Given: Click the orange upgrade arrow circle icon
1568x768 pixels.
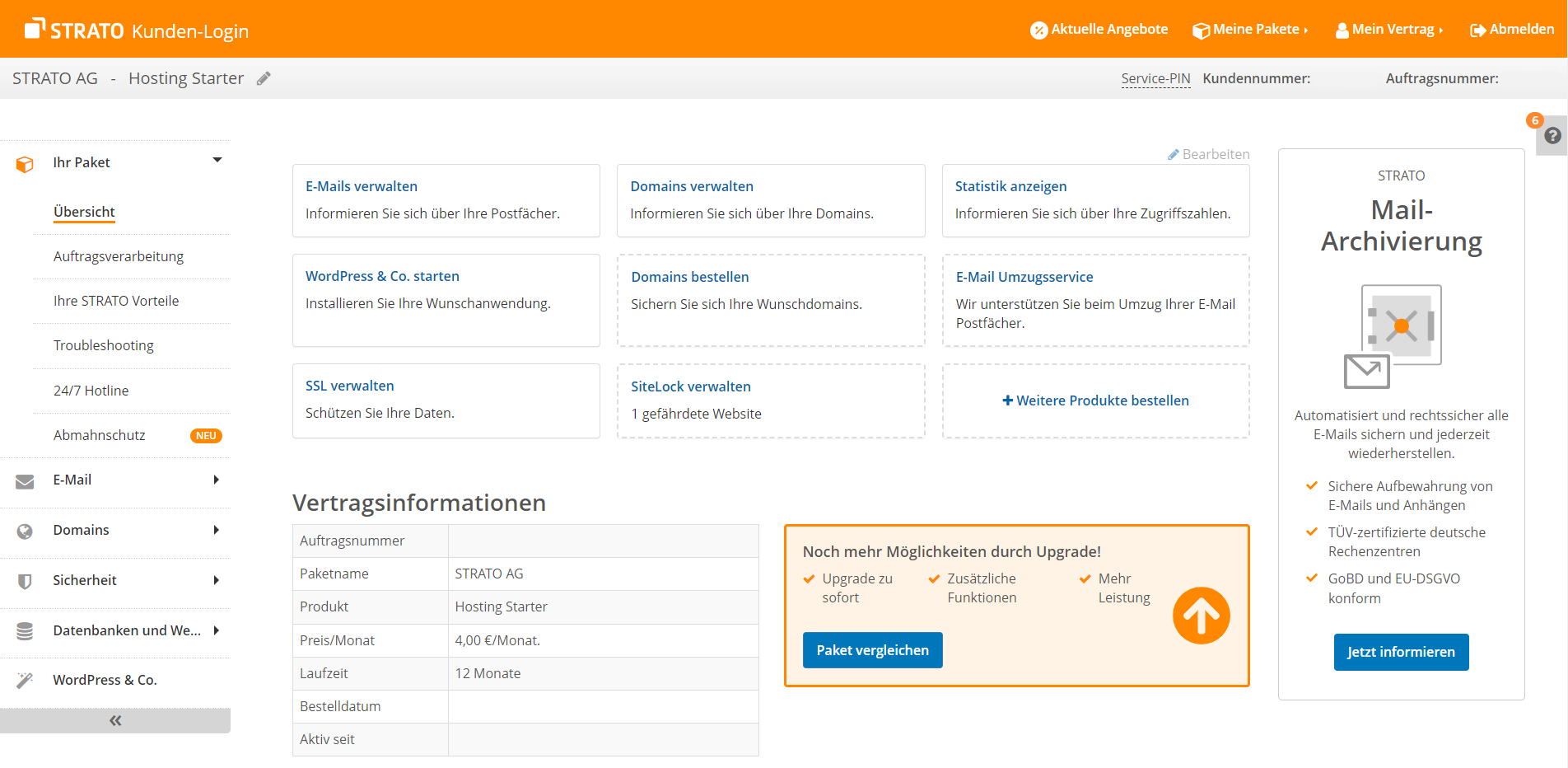Looking at the screenshot, I should (1202, 616).
